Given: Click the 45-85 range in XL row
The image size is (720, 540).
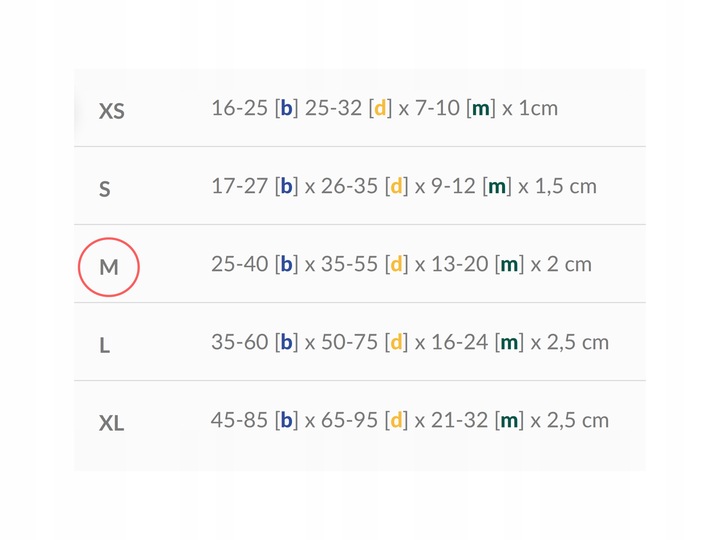Looking at the screenshot, I should [x=239, y=420].
